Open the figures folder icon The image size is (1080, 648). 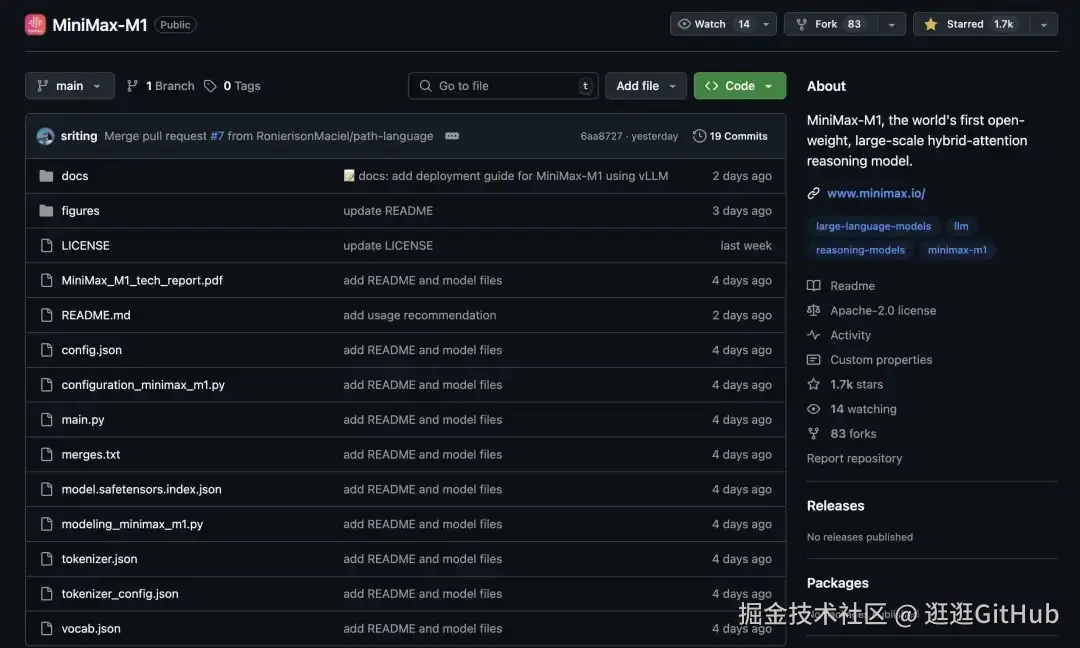tap(46, 211)
